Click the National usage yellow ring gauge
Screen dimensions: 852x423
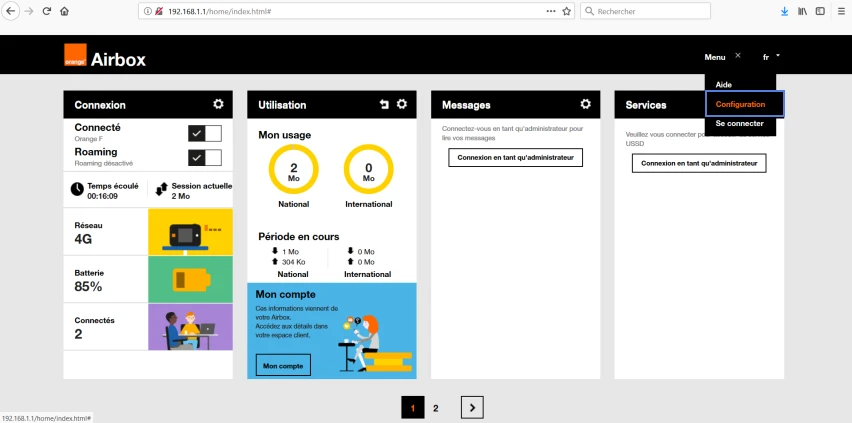click(x=293, y=169)
